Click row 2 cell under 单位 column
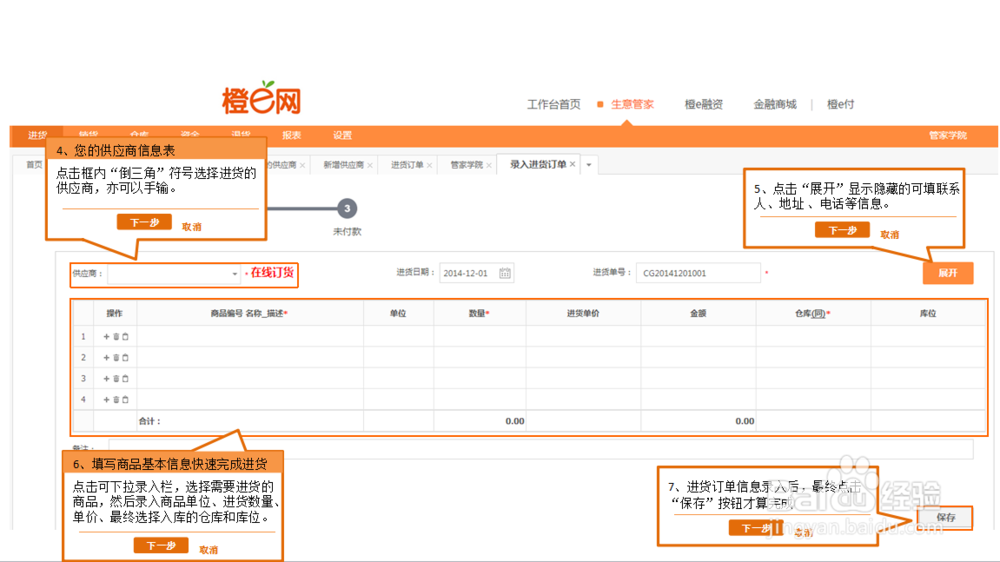 (x=399, y=357)
